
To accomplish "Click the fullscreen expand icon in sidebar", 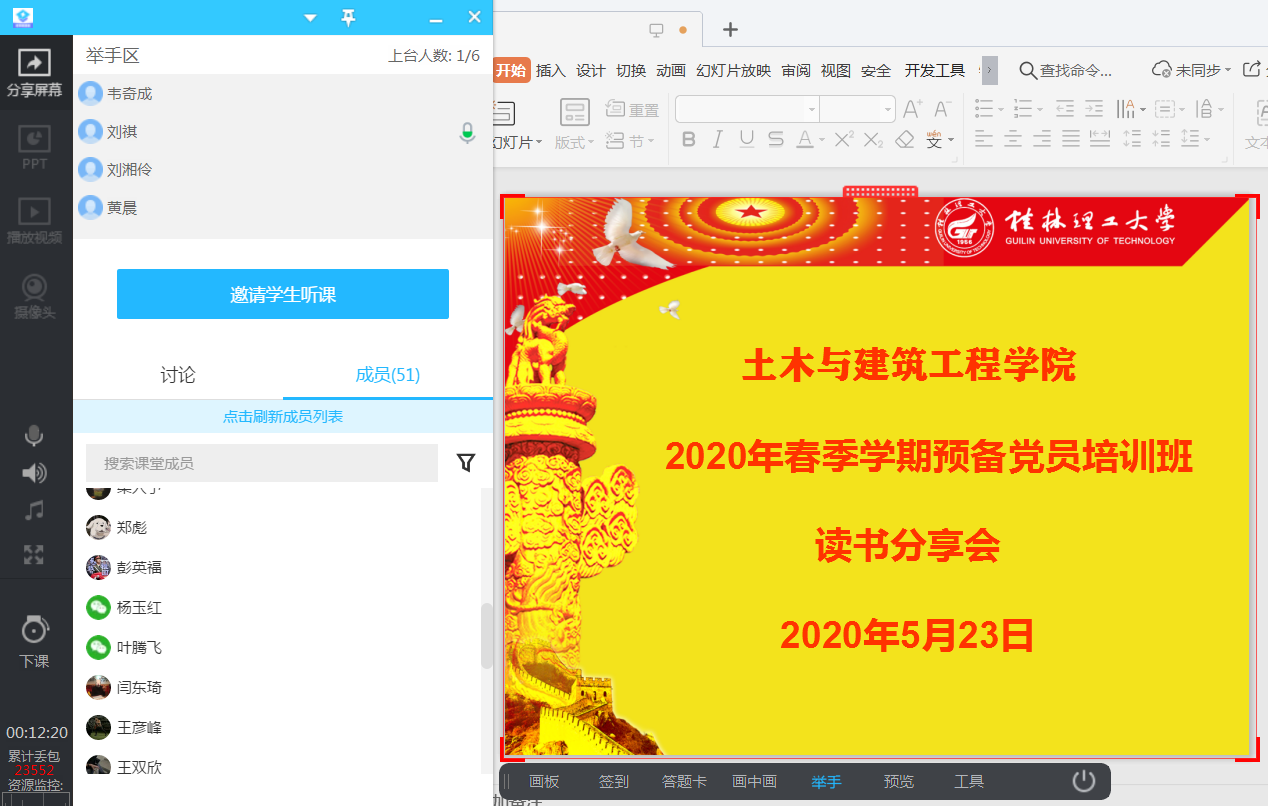I will 35,553.
